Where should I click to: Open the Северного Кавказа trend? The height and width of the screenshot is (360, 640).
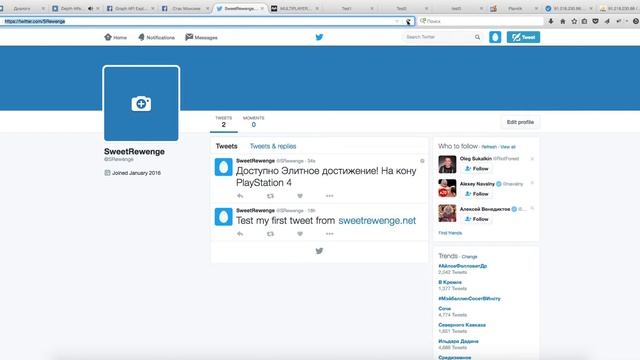pos(462,325)
